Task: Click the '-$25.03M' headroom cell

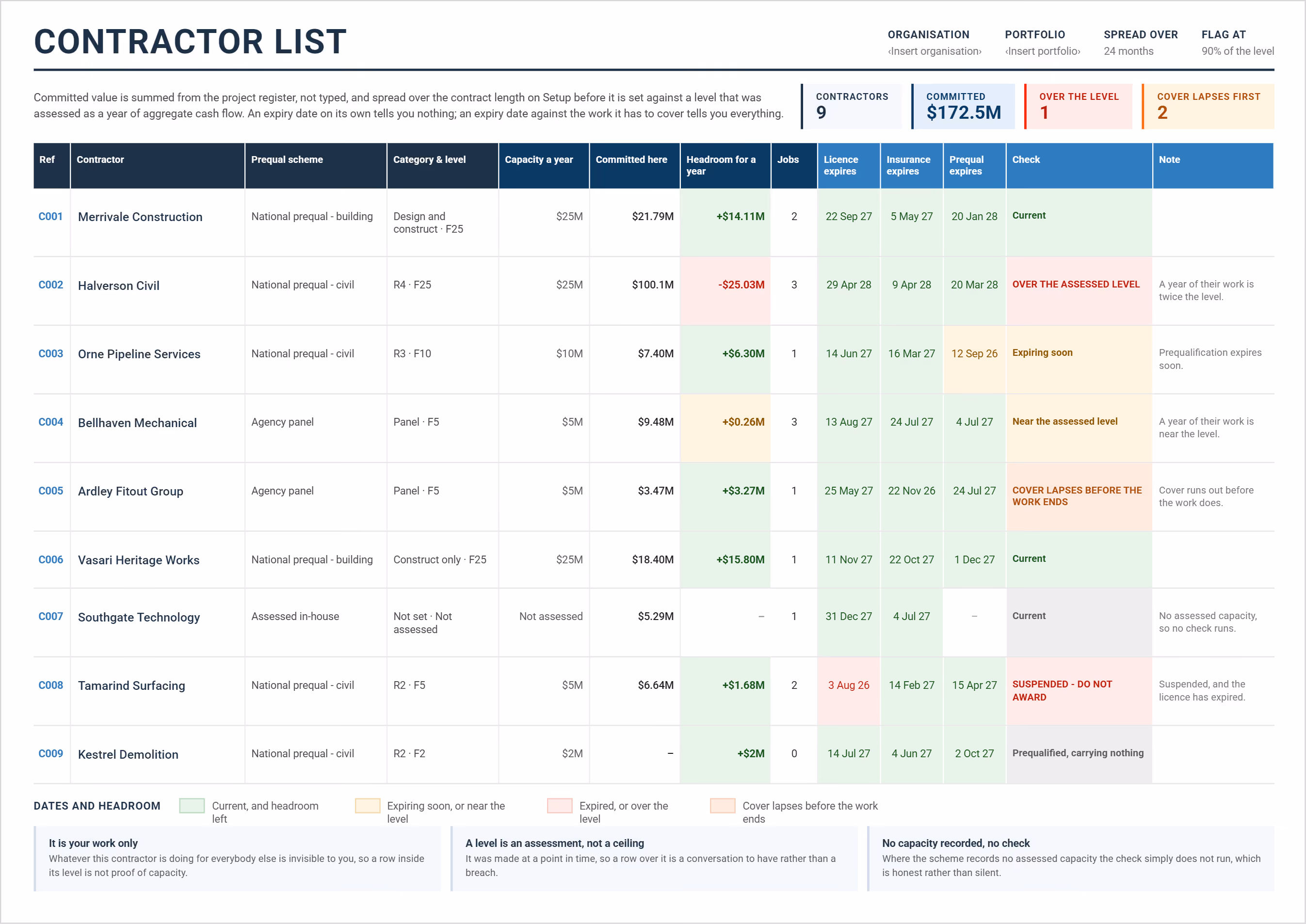Action: tap(726, 291)
